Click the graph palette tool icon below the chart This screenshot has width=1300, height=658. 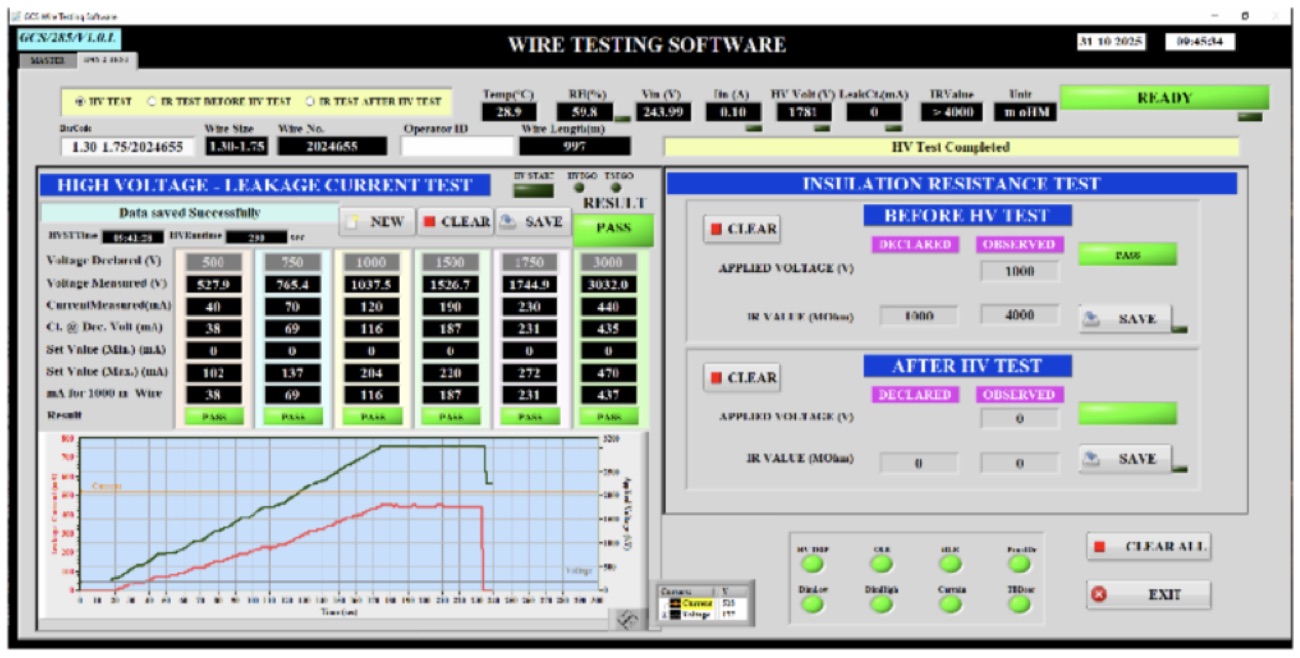[x=630, y=620]
